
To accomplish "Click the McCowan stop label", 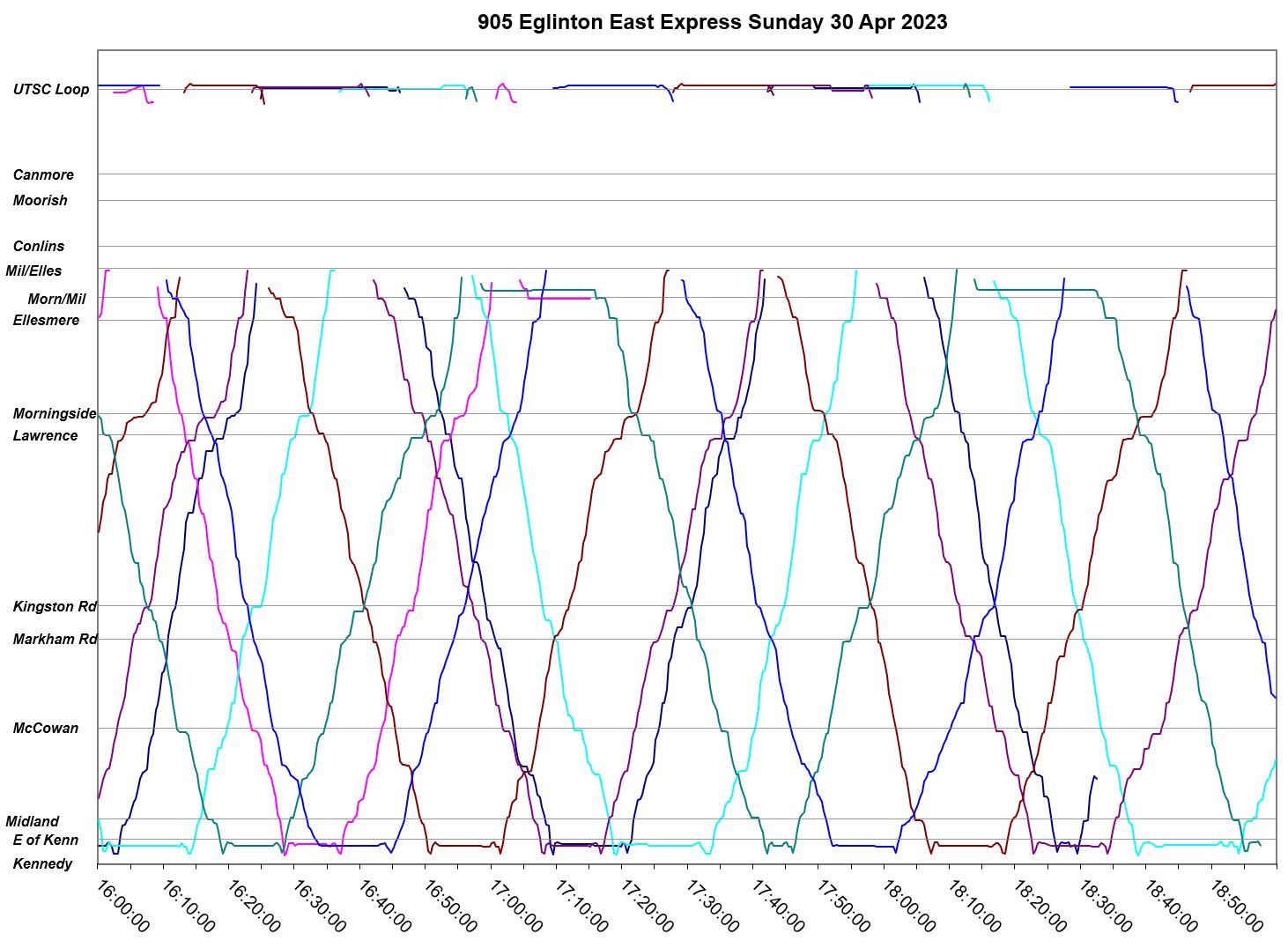I will [x=45, y=729].
